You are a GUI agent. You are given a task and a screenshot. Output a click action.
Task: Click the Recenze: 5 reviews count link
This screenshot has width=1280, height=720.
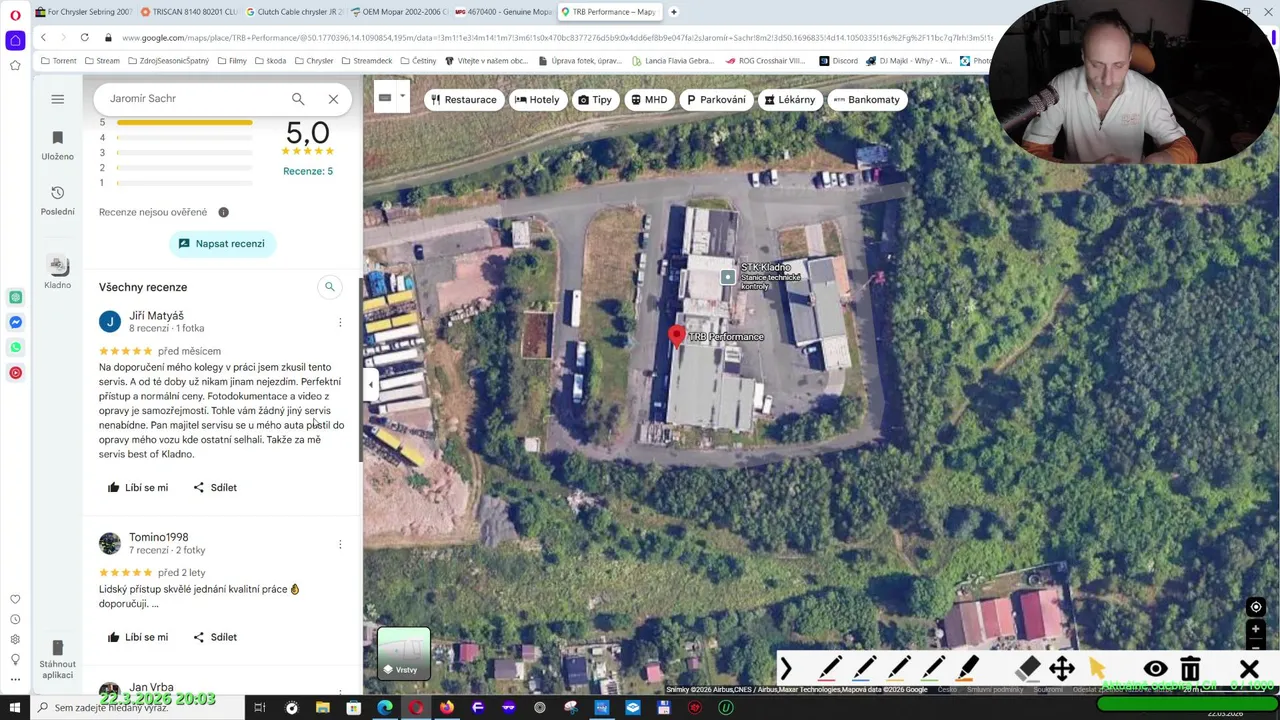tap(308, 171)
